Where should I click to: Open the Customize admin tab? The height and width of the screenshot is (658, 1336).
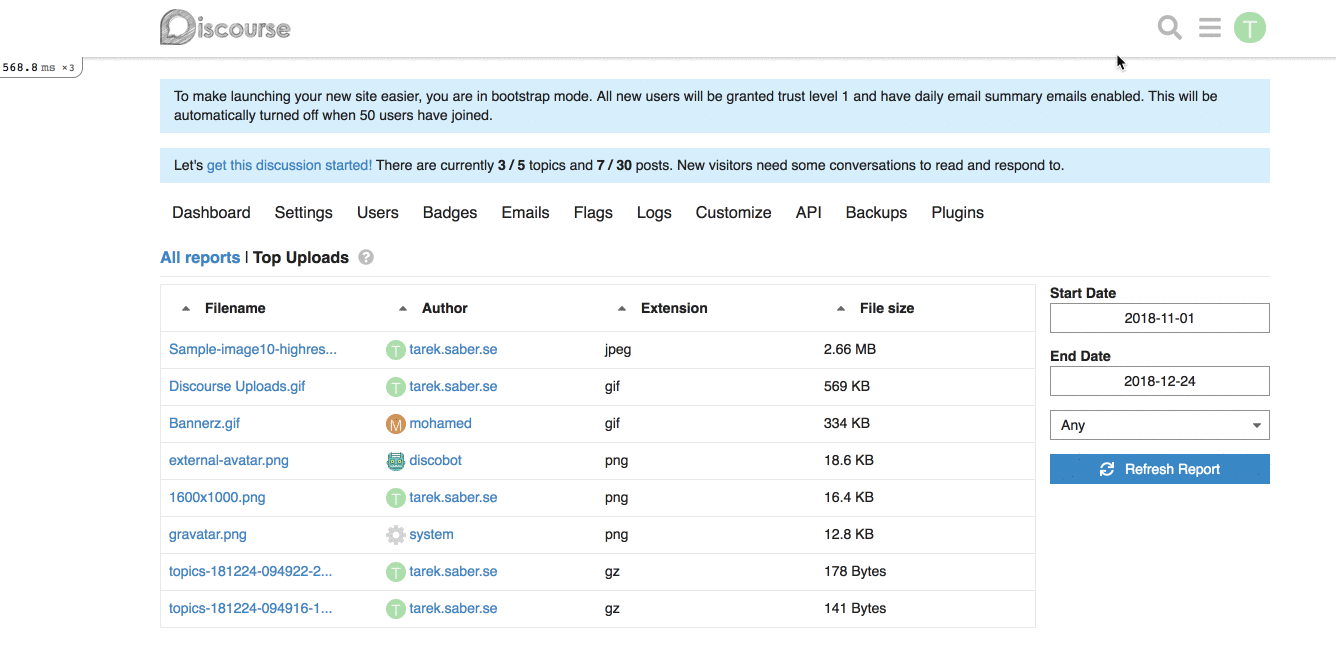[734, 212]
